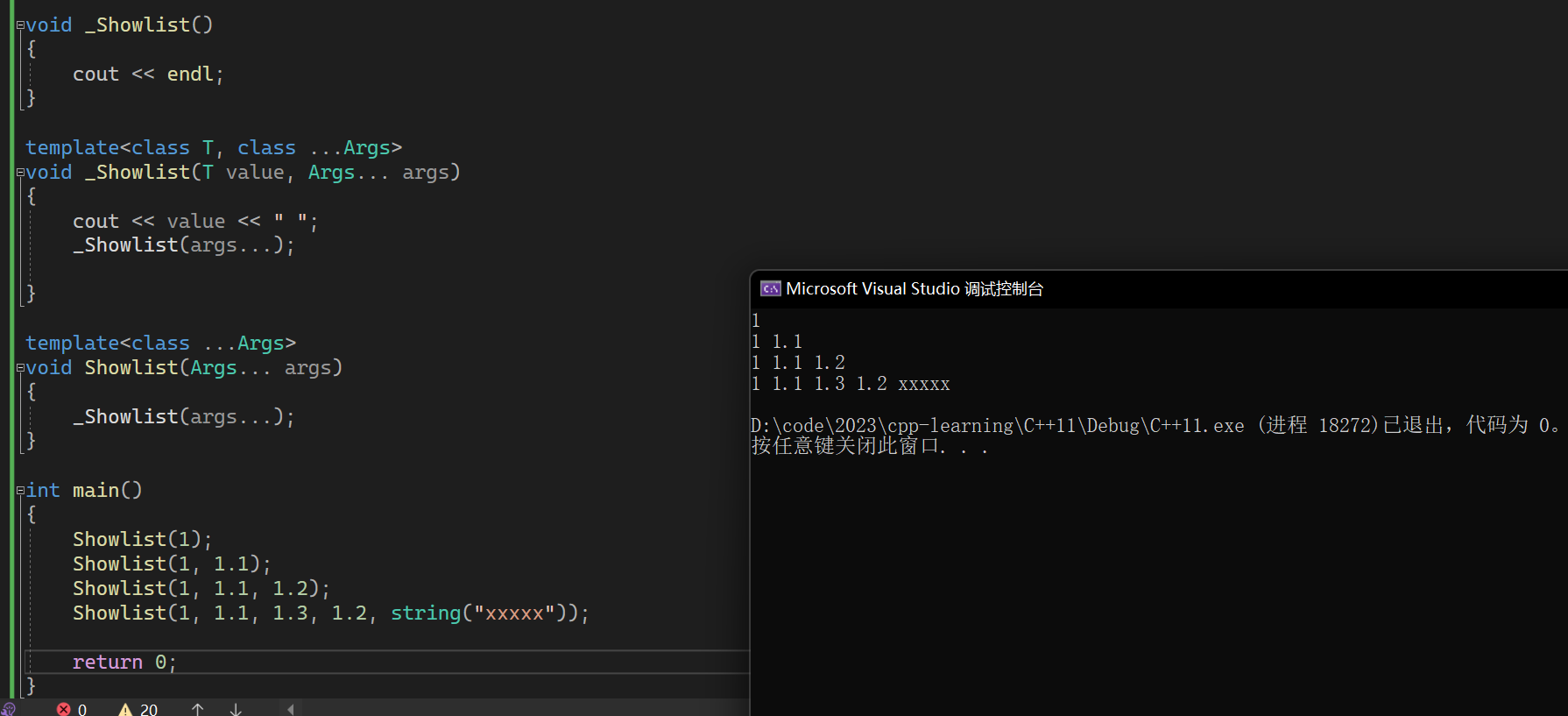Collapse the parameterless _Showlist() function
The image size is (1568, 716).
(x=20, y=25)
